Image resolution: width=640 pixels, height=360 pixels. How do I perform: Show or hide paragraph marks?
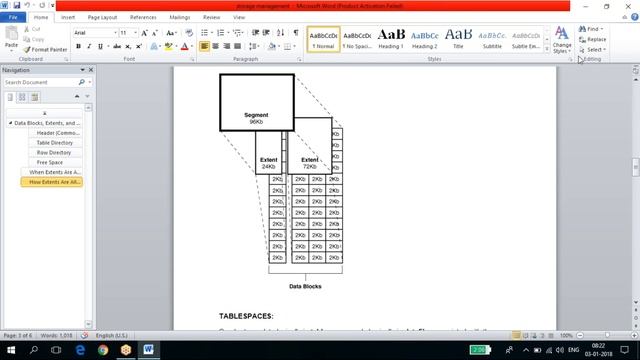296,33
